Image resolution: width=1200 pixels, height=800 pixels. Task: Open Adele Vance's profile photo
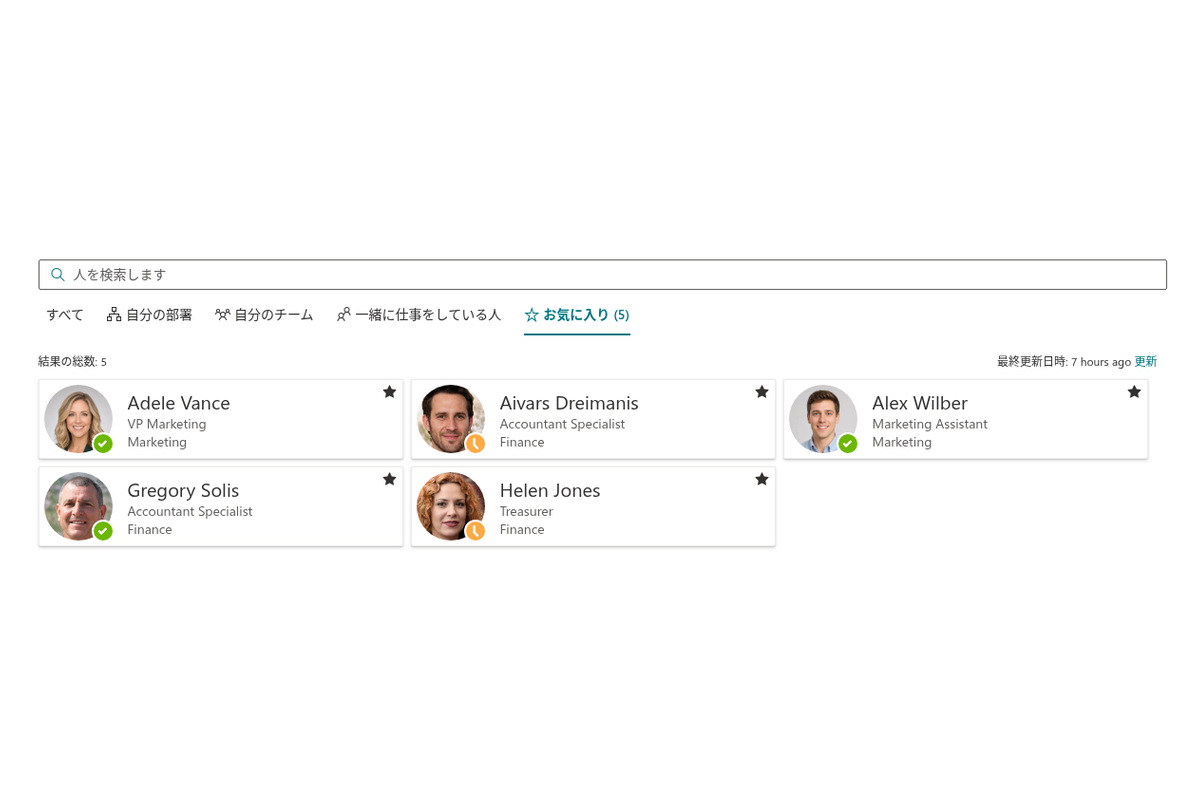tap(78, 419)
